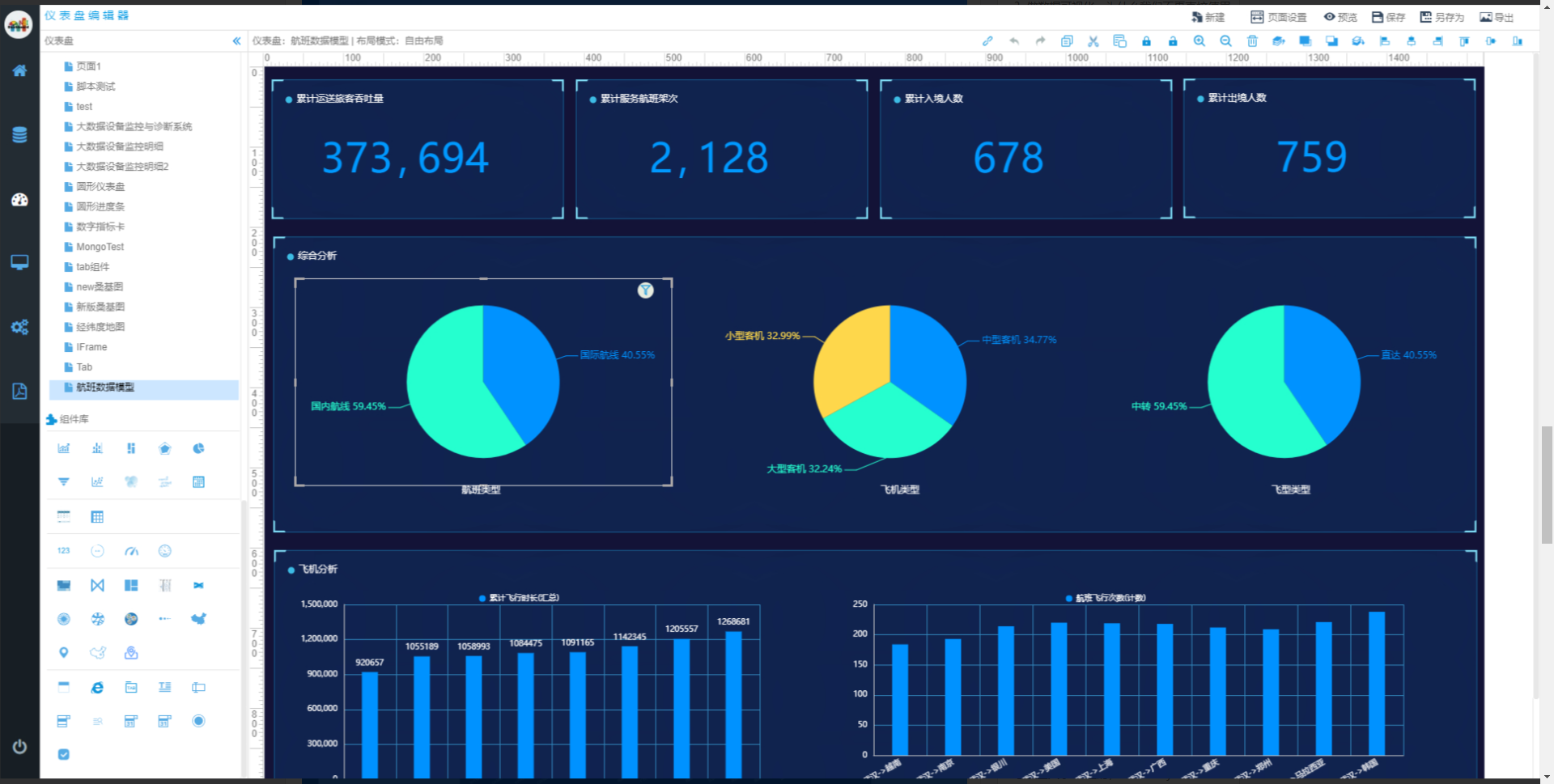The height and width of the screenshot is (784, 1554).
Task: Unlock the selected component with open padlock
Action: click(x=1173, y=41)
